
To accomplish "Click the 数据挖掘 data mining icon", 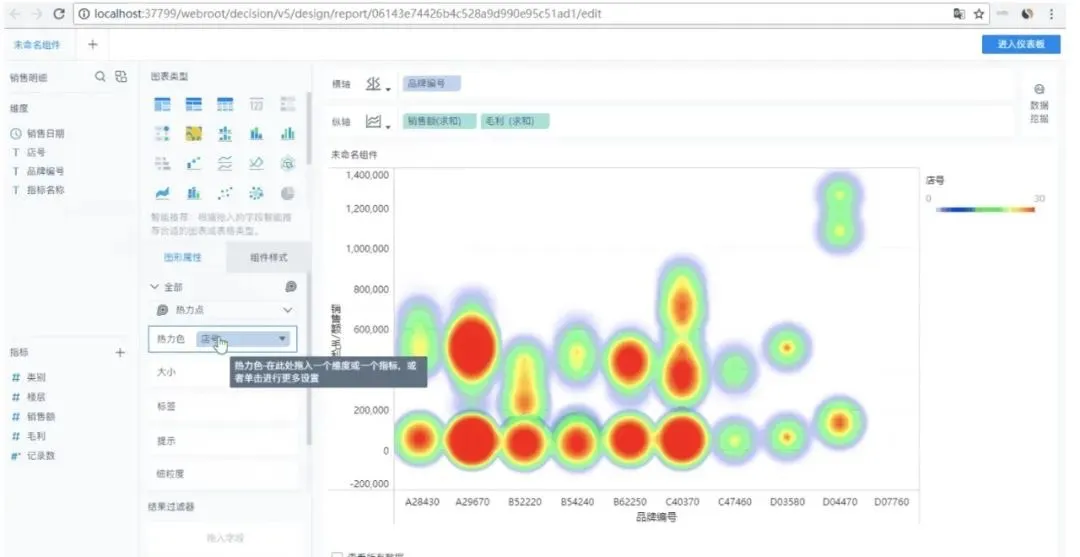I will click(1039, 103).
